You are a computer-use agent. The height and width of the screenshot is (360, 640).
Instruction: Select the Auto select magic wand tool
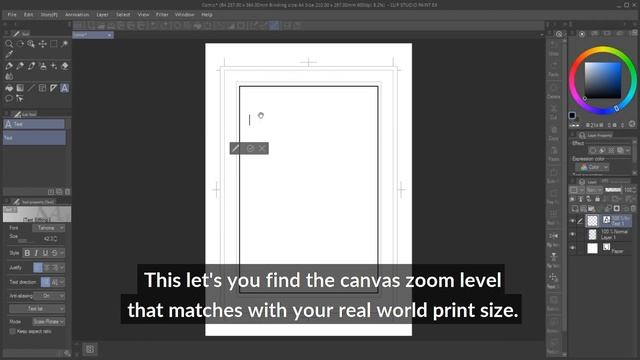(x=64, y=44)
